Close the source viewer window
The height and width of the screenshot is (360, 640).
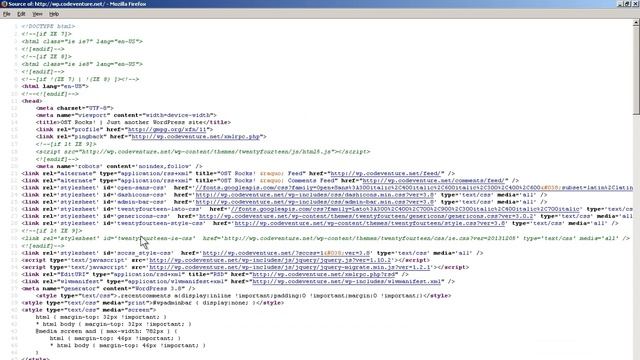pyautogui.click(x=635, y=4)
